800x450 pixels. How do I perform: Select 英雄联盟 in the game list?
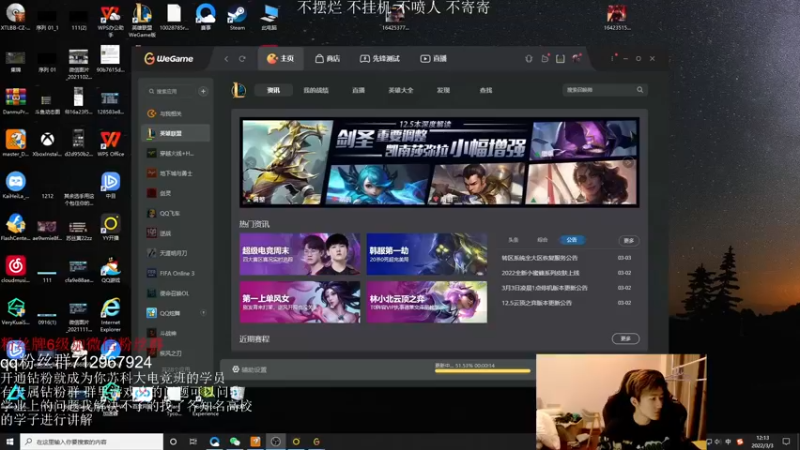[x=175, y=133]
